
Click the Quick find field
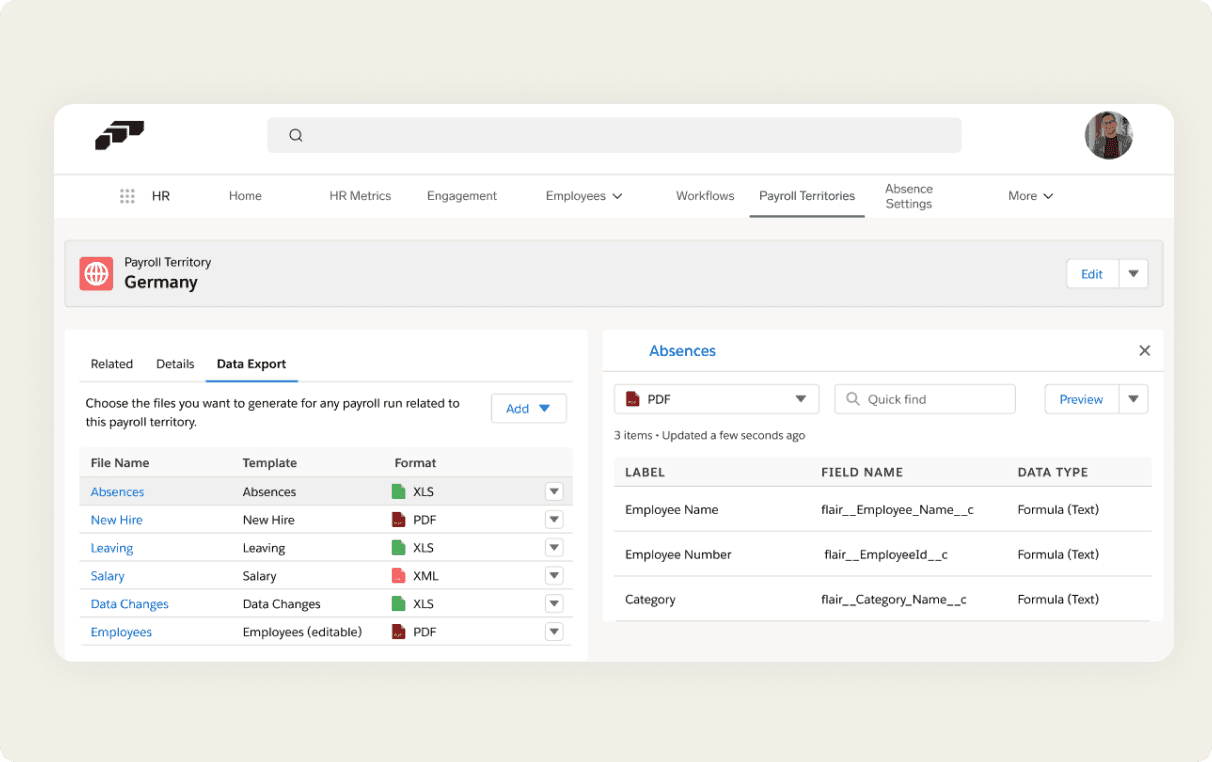tap(925, 399)
